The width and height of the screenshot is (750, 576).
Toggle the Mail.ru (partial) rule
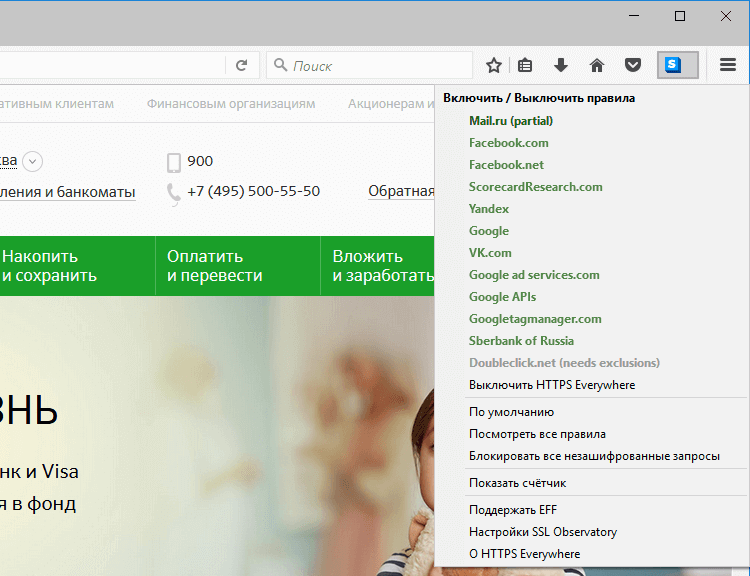click(x=510, y=121)
